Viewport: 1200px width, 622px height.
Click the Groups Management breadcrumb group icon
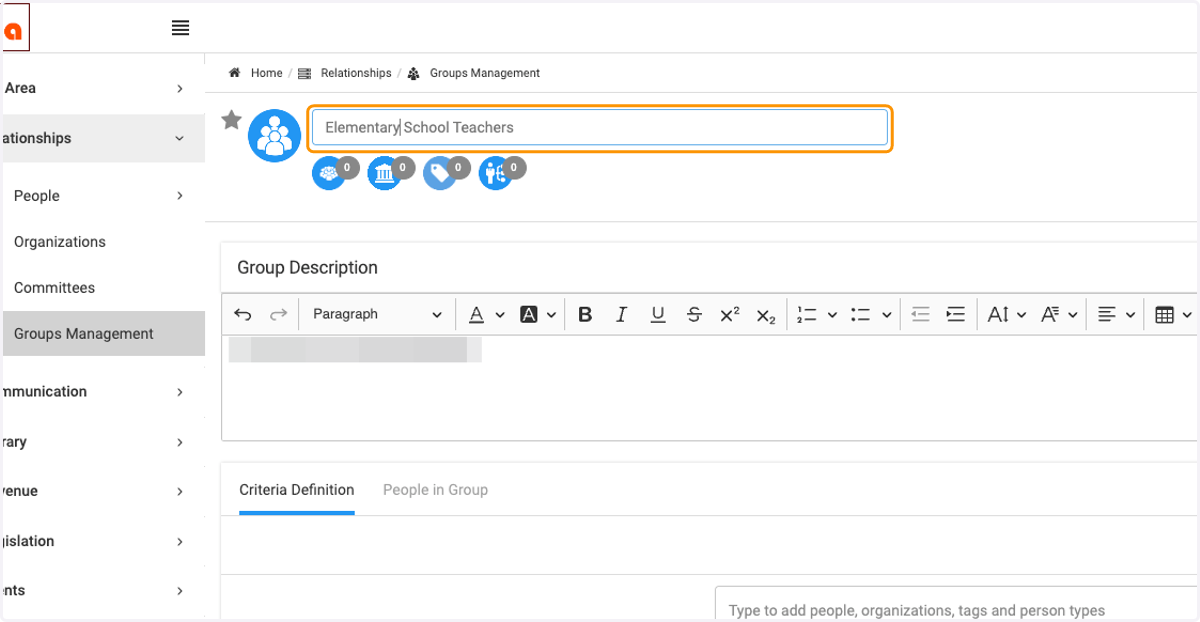click(414, 73)
